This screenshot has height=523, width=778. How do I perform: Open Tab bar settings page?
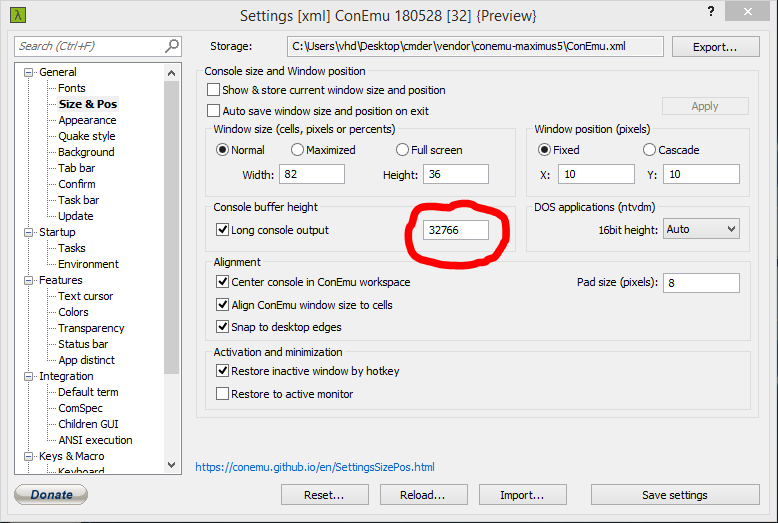[x=76, y=168]
